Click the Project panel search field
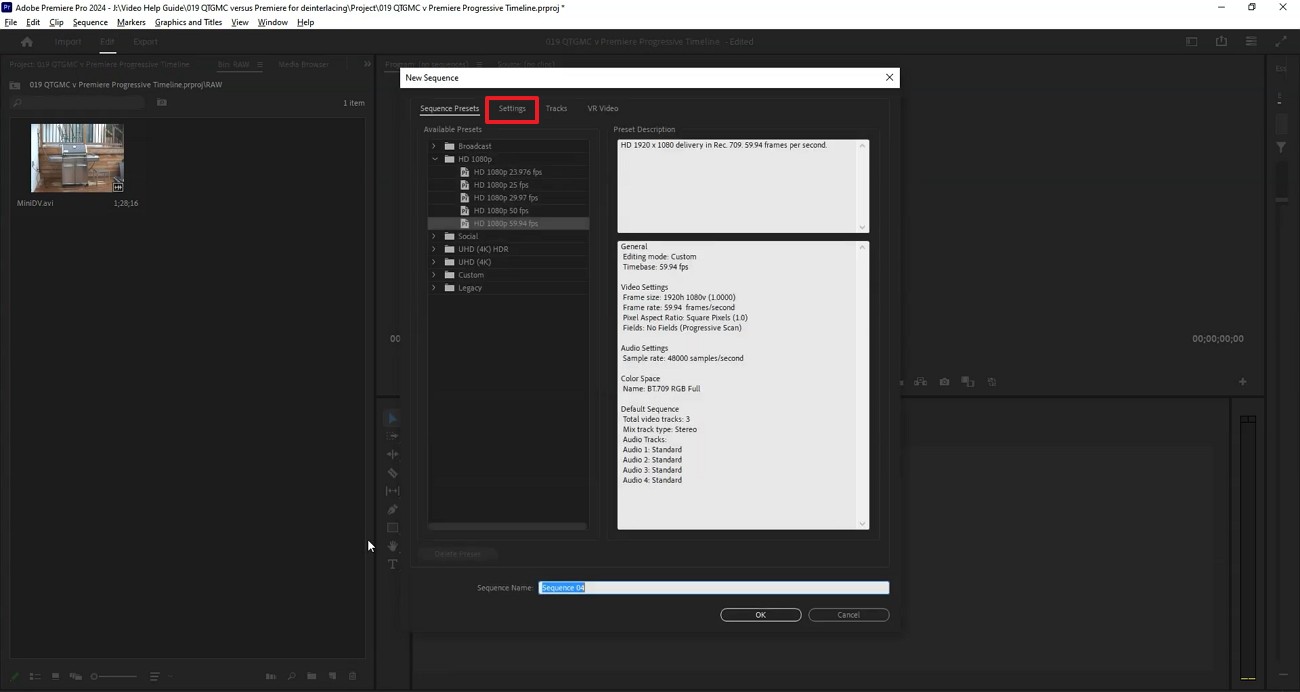This screenshot has height=692, width=1300. (78, 102)
